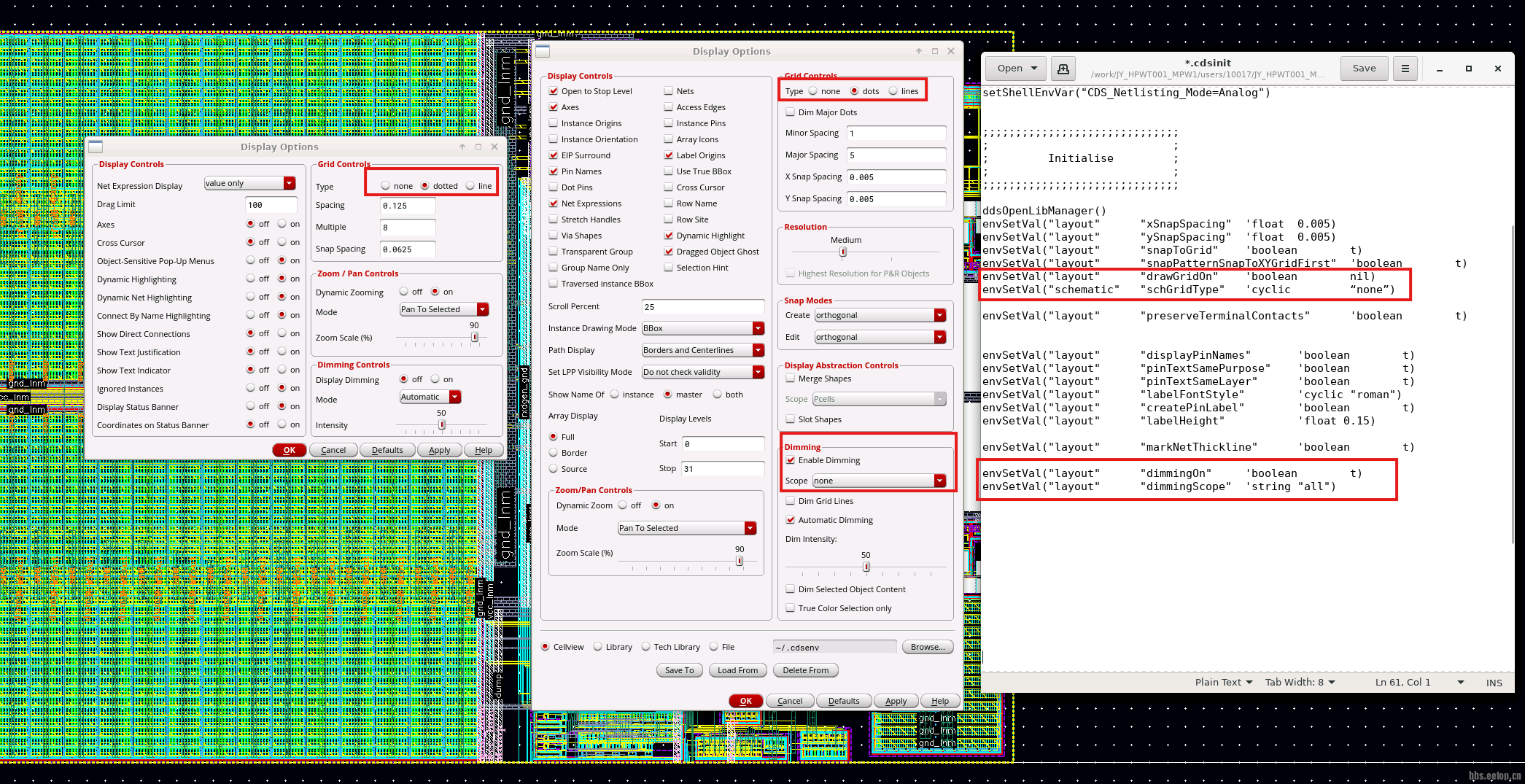Open the Path Display dropdown
Viewport: 1525px width, 784px height.
(703, 351)
